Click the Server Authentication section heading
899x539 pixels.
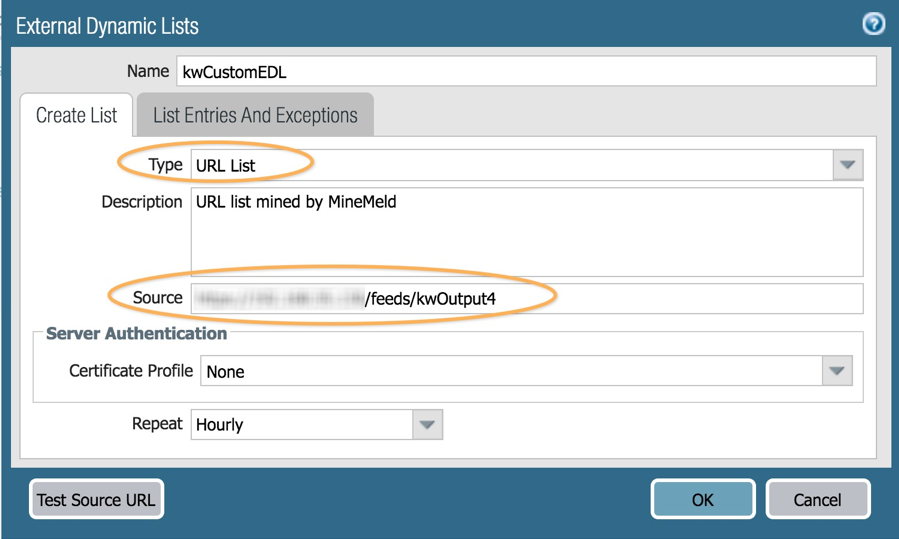[136, 333]
